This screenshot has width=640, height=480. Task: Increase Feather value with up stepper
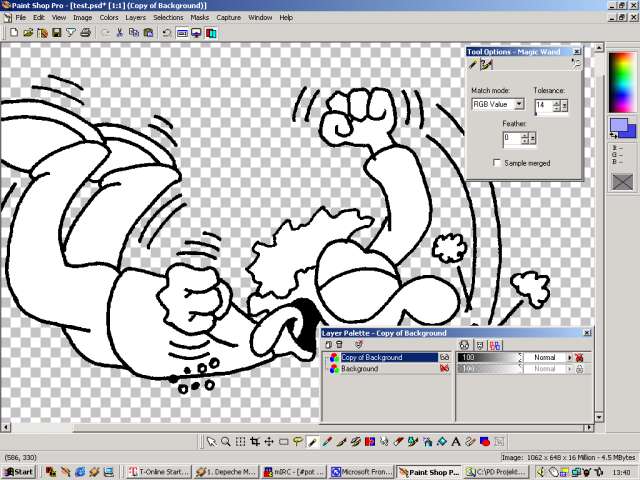525,136
